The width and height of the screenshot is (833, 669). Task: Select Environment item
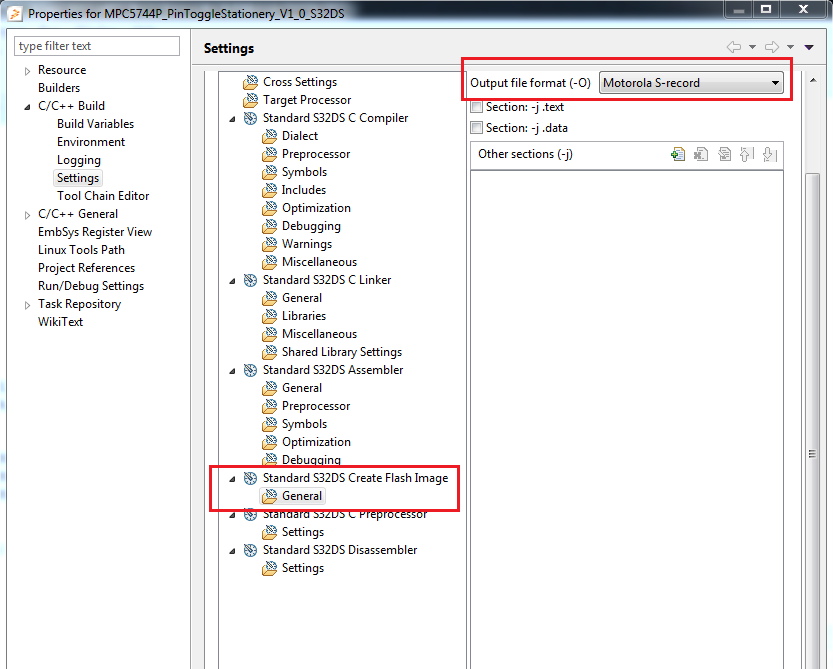(x=91, y=142)
